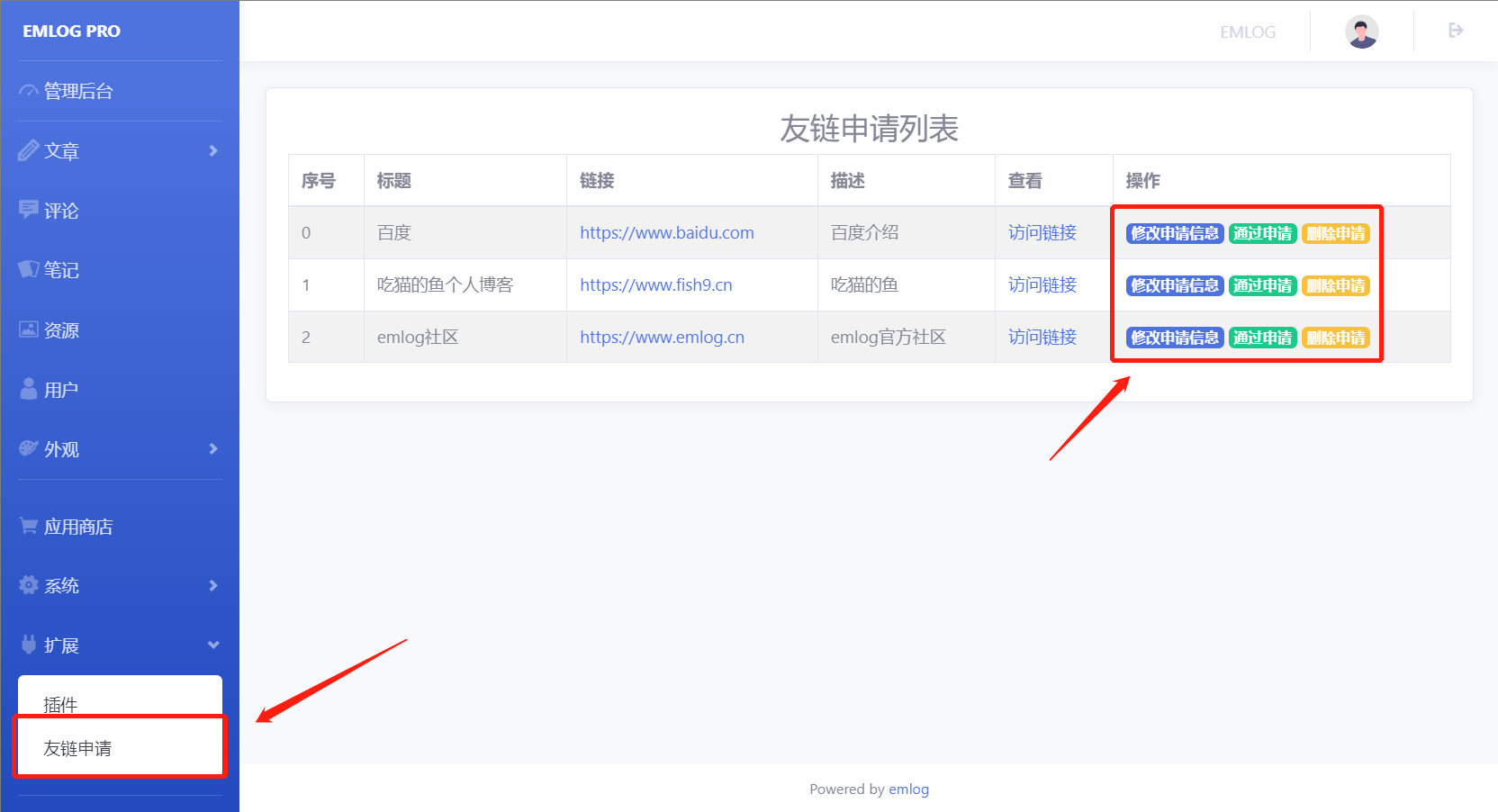Click the person icon beside 用户
The height and width of the screenshot is (812, 1498).
pyautogui.click(x=29, y=389)
